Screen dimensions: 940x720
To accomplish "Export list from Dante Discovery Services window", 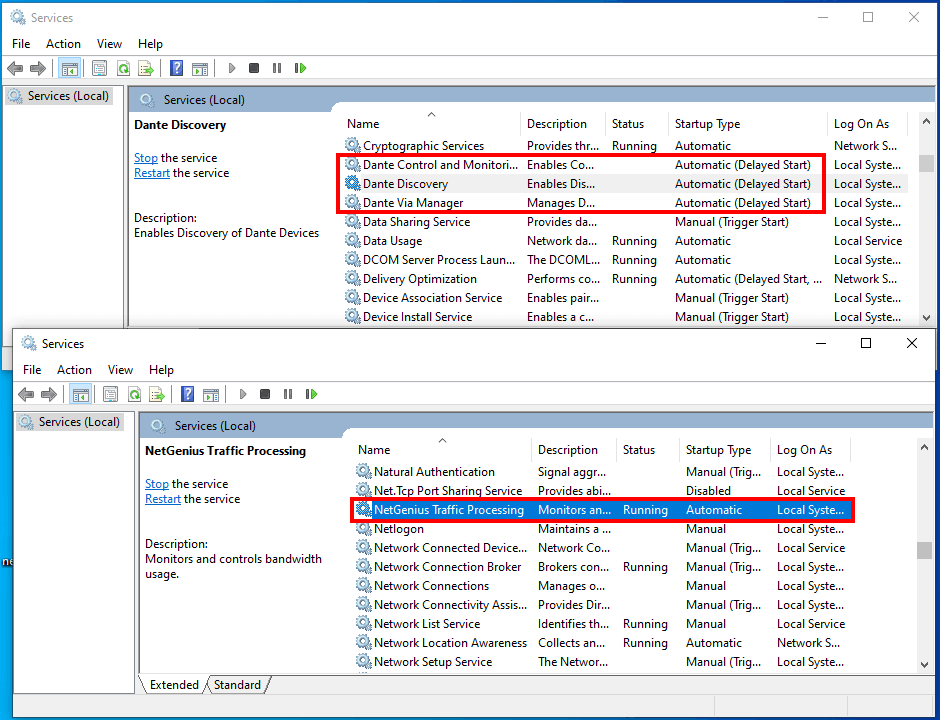I will tap(146, 68).
